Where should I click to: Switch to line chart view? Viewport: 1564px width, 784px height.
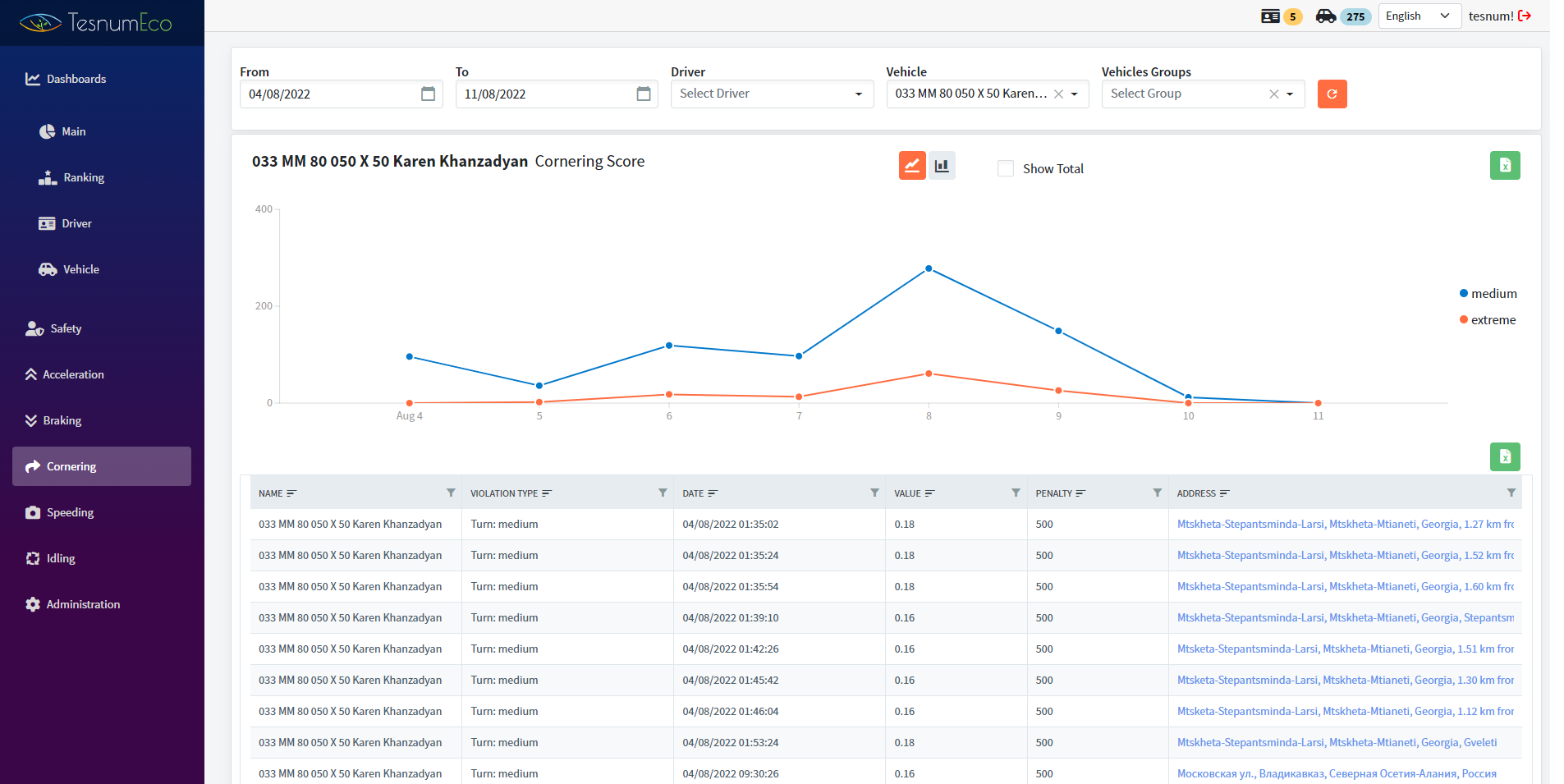point(912,165)
